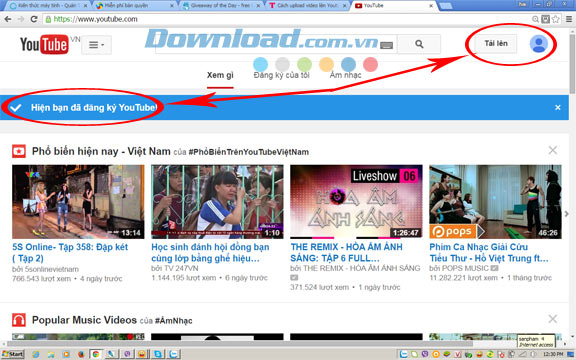Reload the page with refresh icon
Viewport: 576px width, 360px height.
tap(34, 19)
